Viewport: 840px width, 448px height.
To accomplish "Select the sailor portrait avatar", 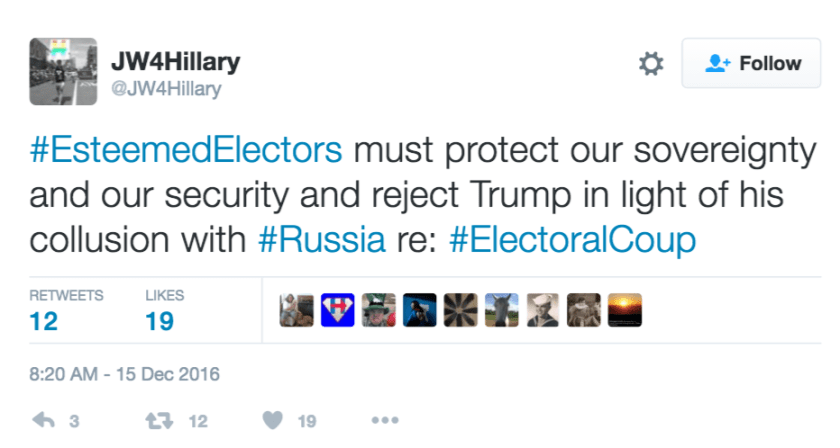I will coord(543,310).
